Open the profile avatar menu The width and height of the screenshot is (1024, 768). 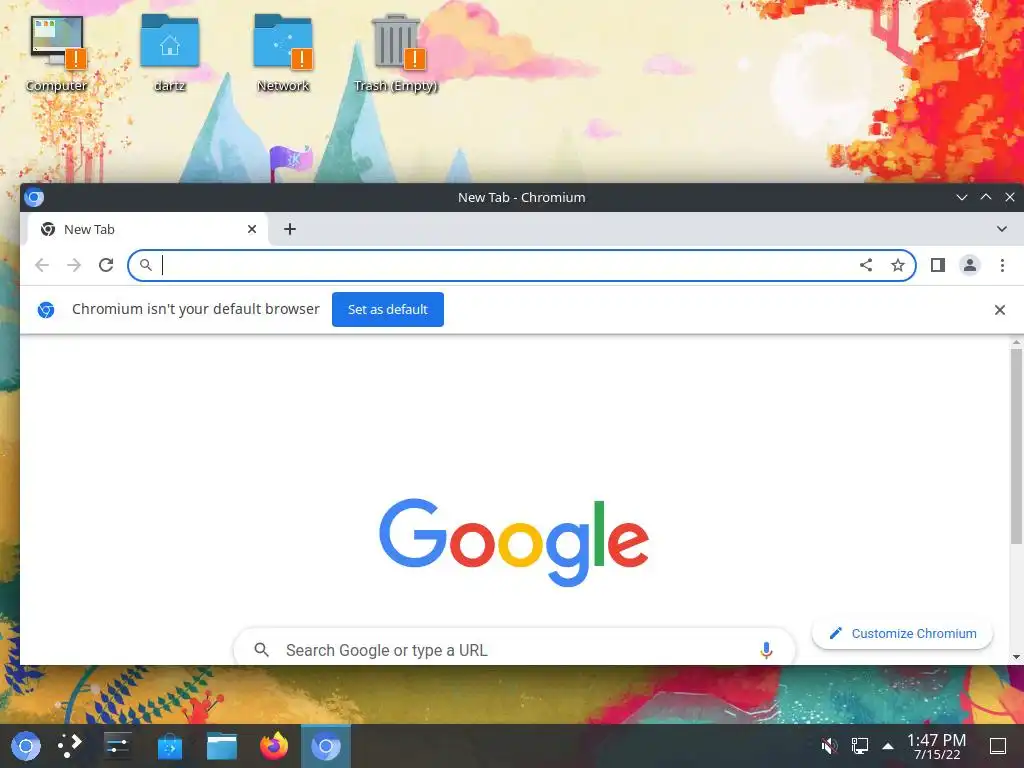970,265
